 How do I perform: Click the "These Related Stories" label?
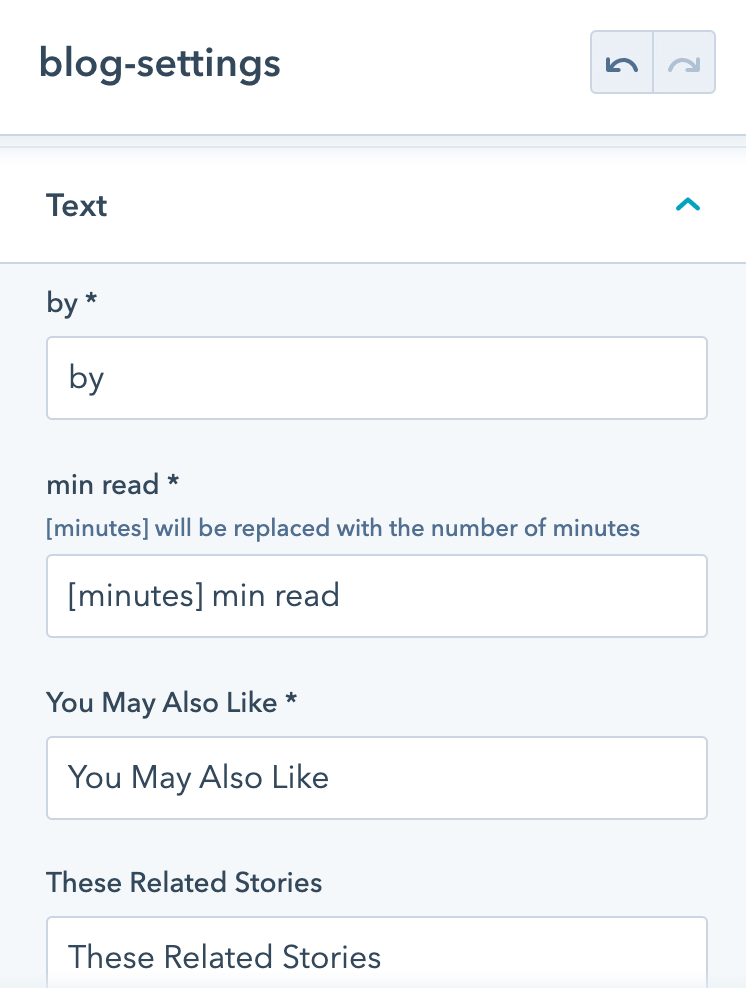184,883
